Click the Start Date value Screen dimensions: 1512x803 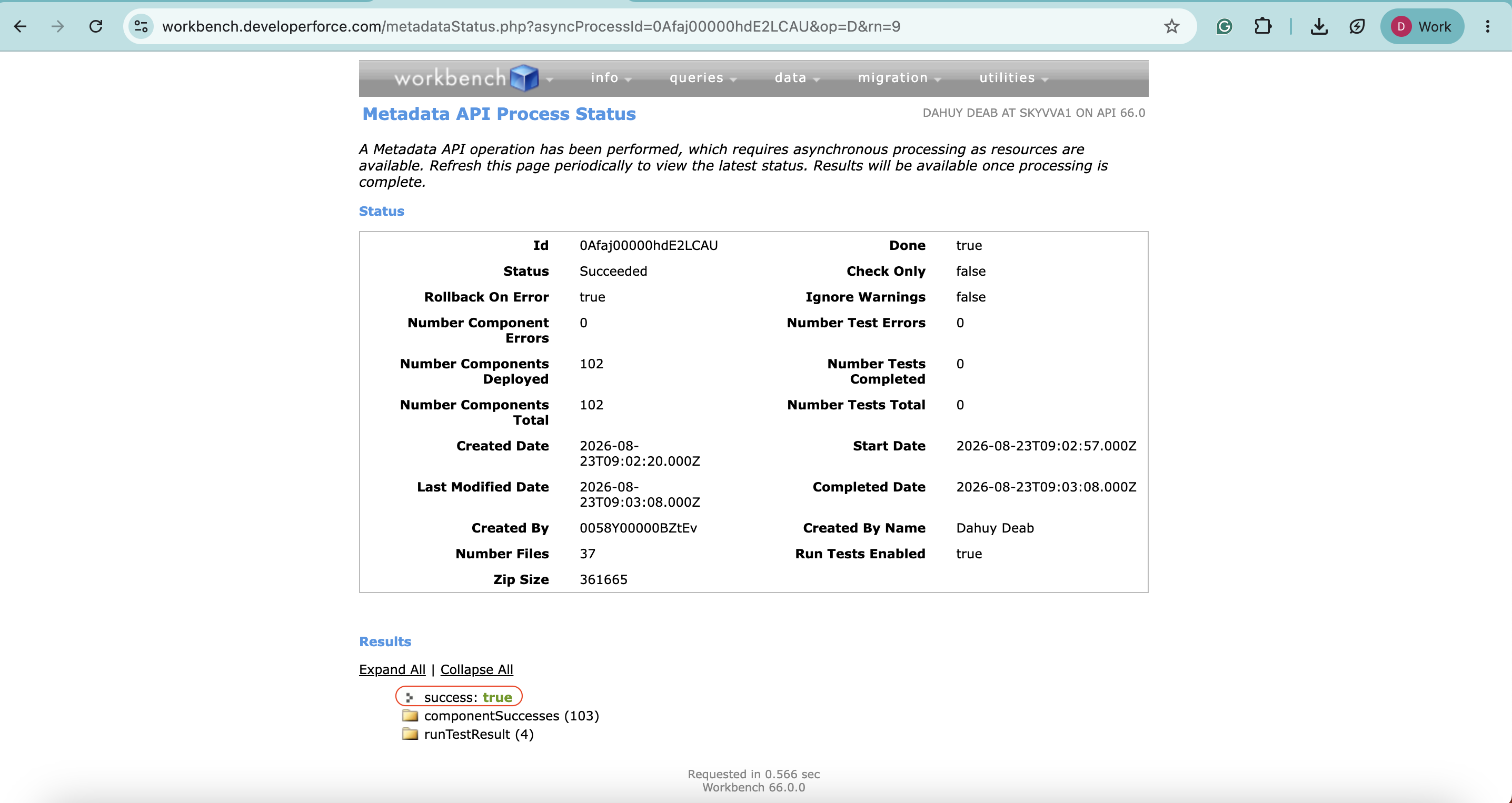point(1046,446)
